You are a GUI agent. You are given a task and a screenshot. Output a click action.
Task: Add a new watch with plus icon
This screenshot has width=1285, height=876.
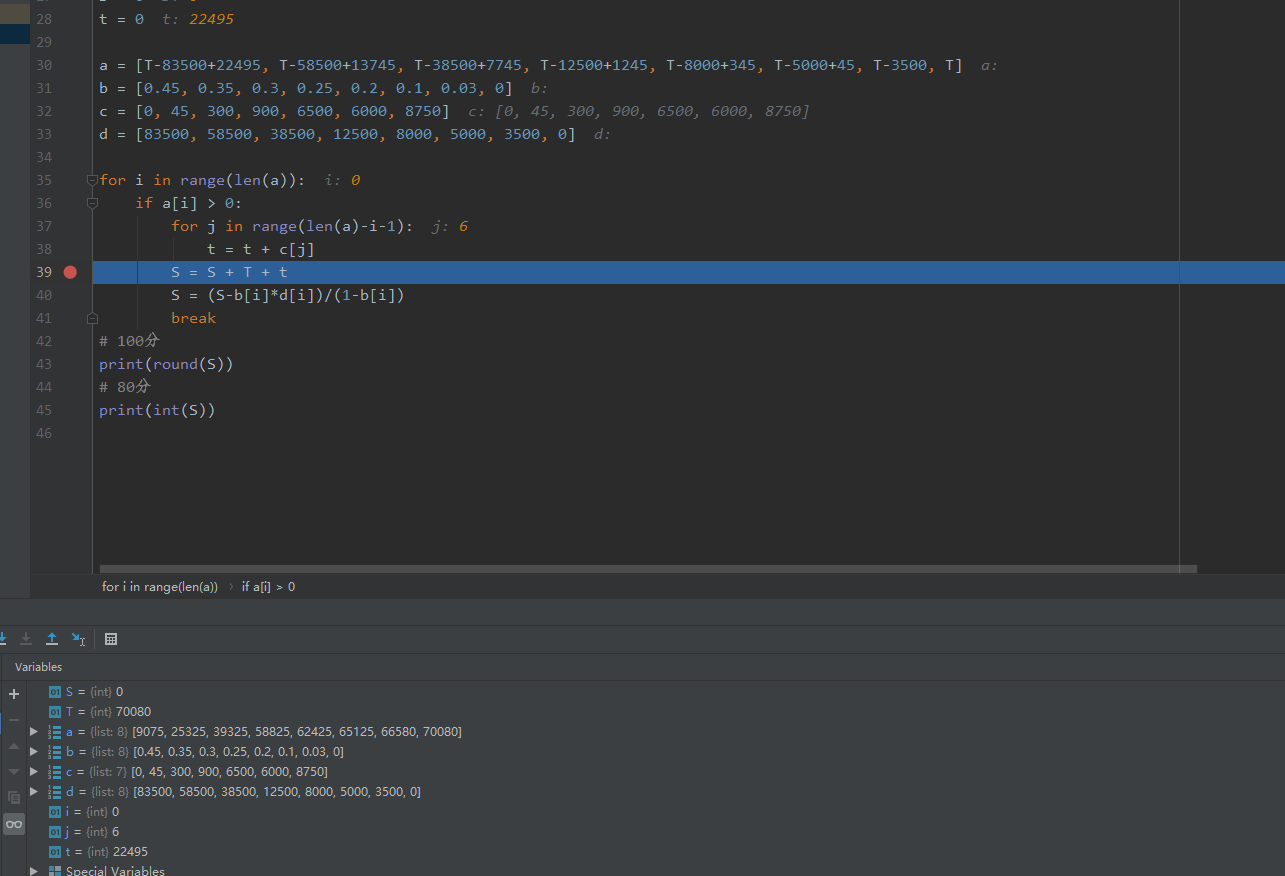14,694
